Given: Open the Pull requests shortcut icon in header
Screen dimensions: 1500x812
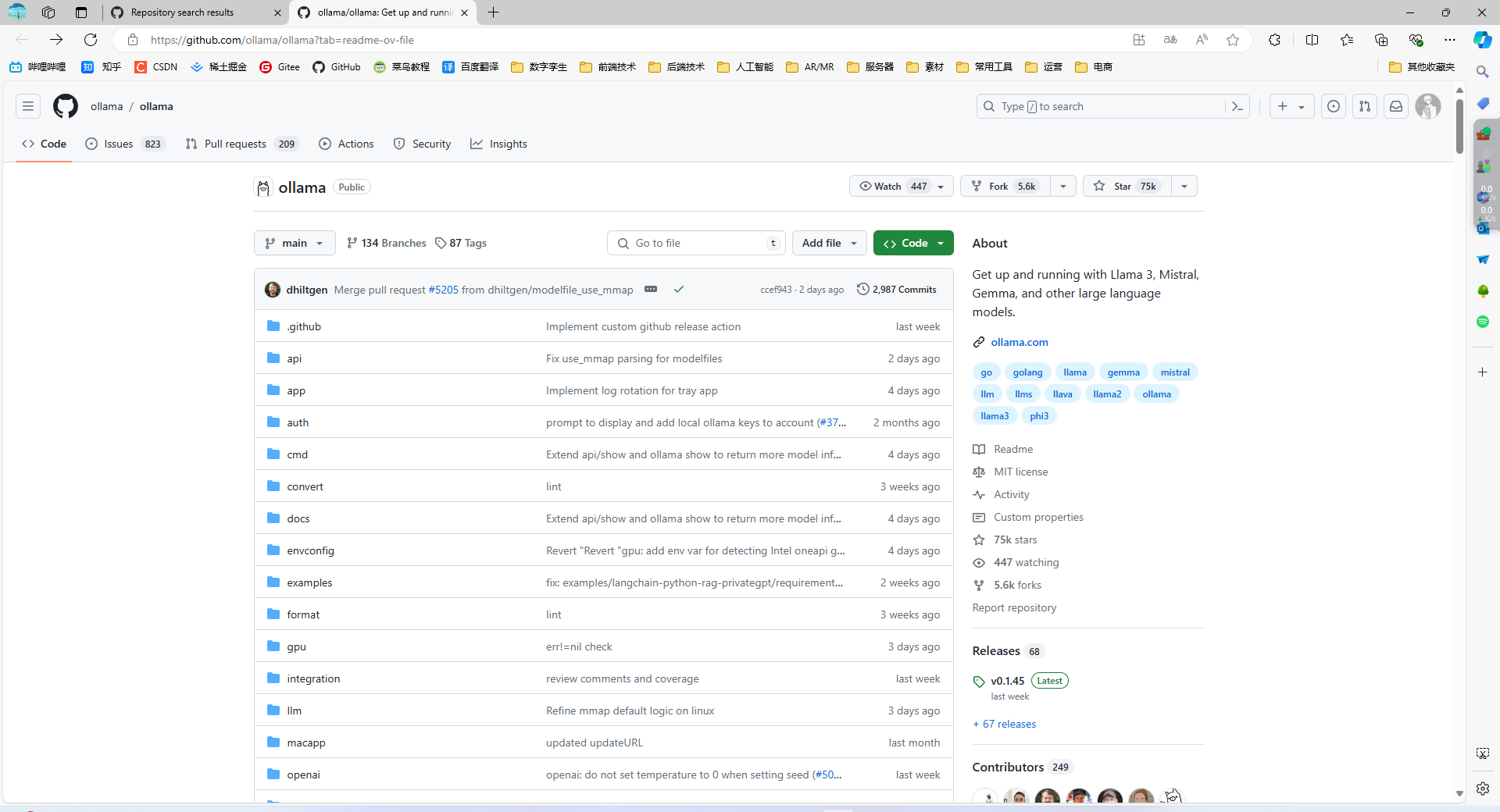Looking at the screenshot, I should tap(1365, 106).
